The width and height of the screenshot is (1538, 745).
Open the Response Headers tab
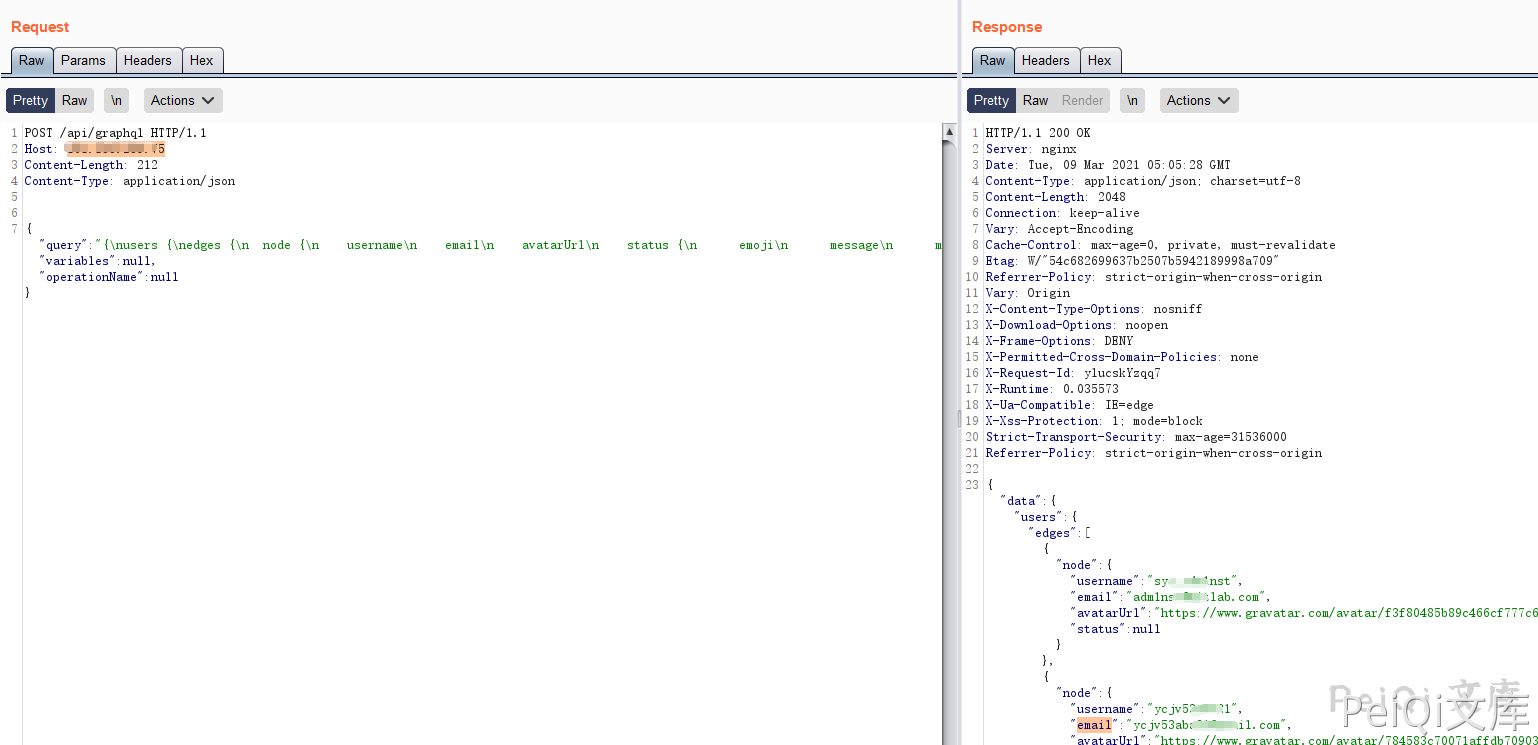1045,60
